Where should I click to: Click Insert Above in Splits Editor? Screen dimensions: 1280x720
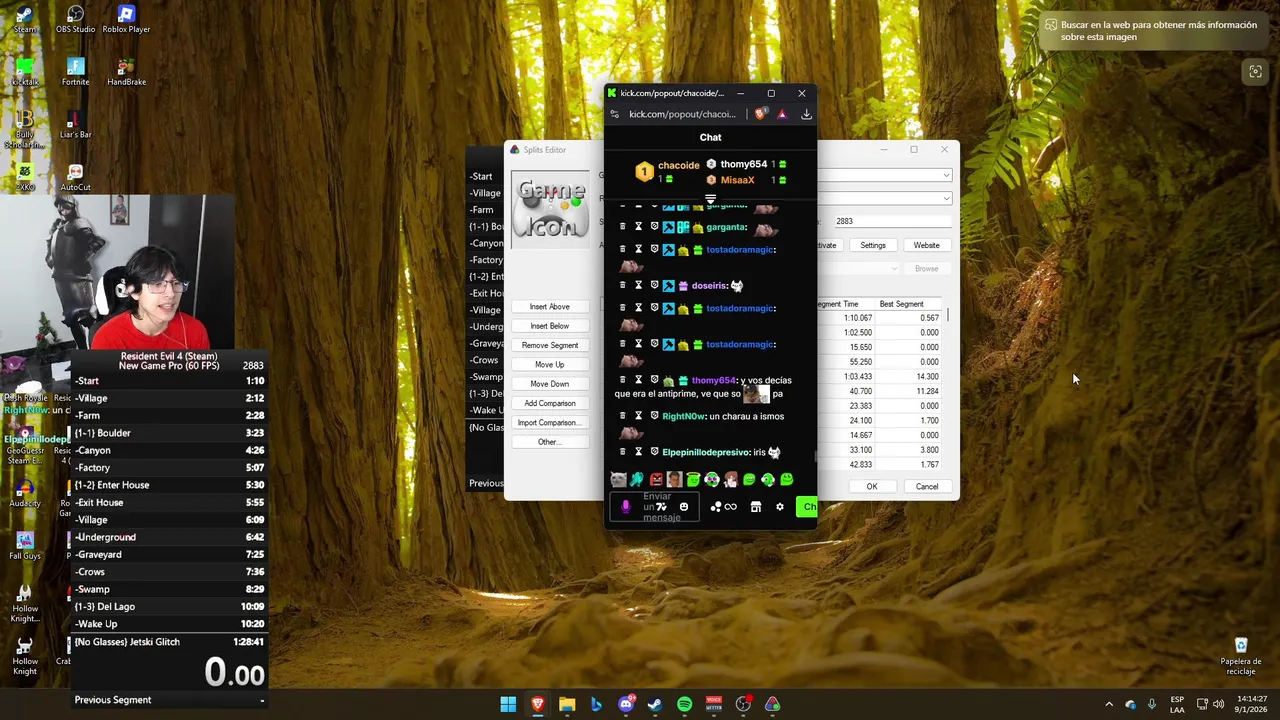point(549,307)
